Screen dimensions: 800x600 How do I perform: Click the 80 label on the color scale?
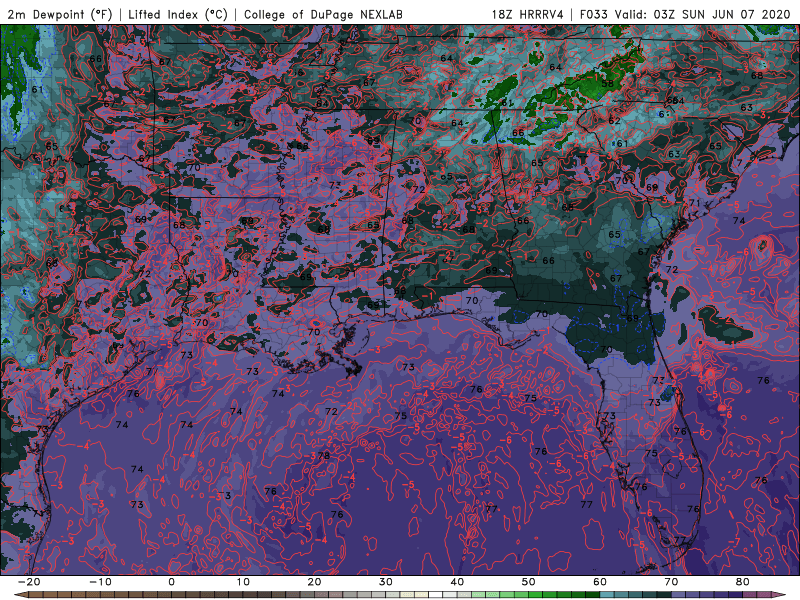(x=743, y=582)
